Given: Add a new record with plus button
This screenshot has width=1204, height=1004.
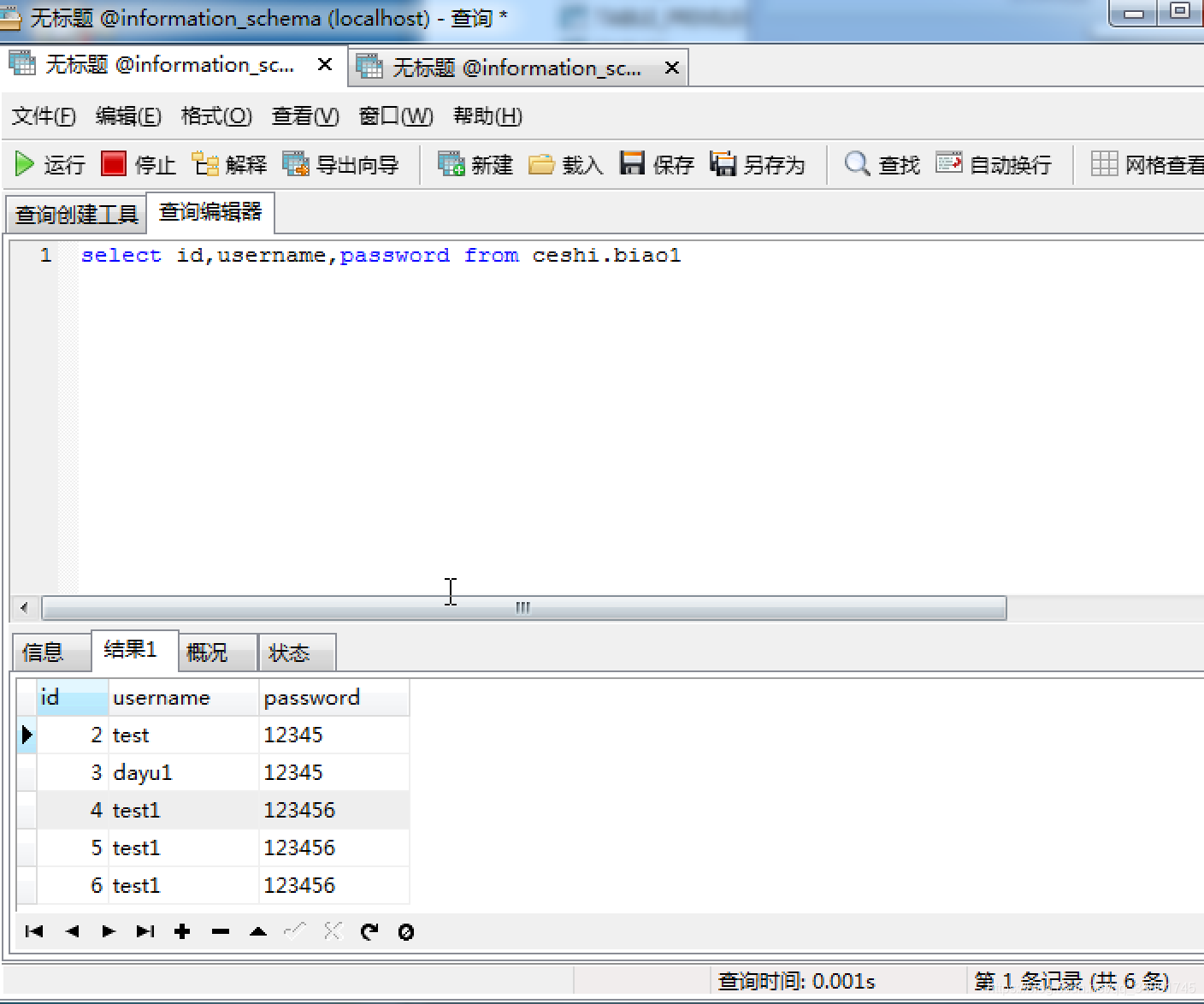Looking at the screenshot, I should pos(182,931).
